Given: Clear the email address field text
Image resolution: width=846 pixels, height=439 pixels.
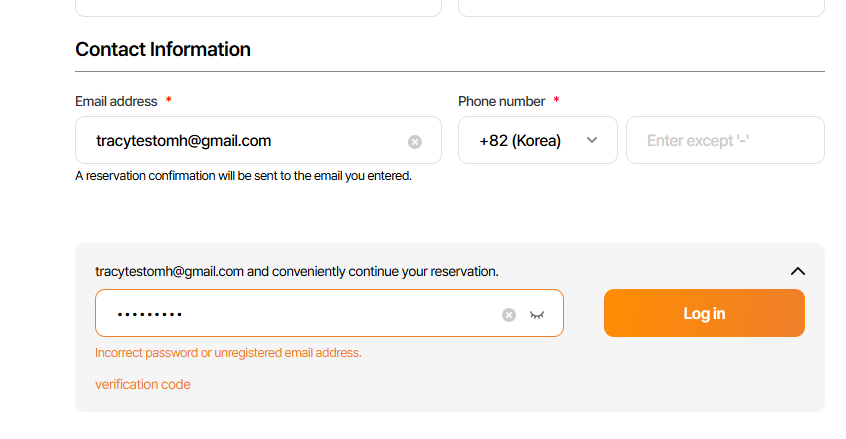Looking at the screenshot, I should (415, 142).
